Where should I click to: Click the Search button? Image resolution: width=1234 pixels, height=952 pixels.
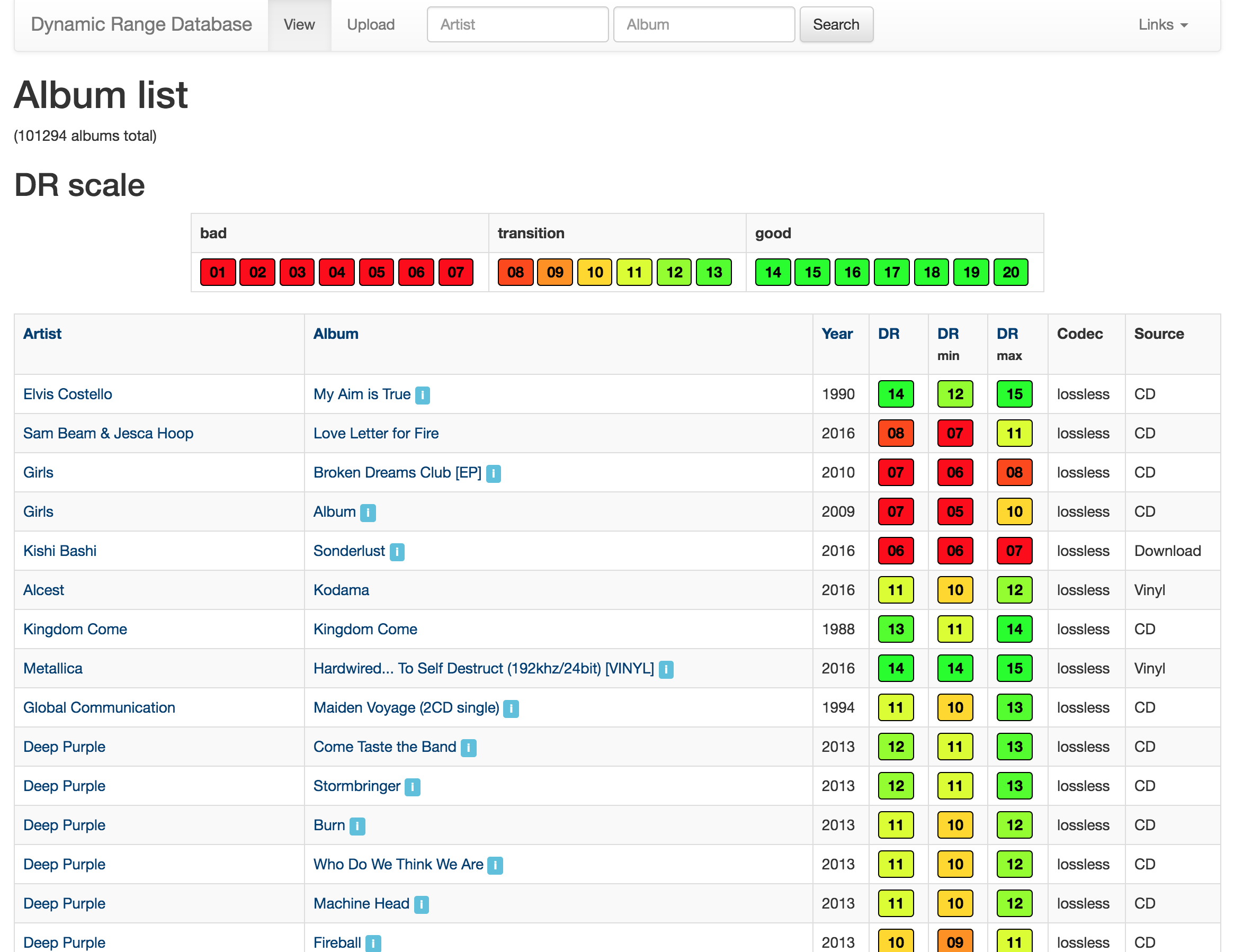[x=836, y=25]
